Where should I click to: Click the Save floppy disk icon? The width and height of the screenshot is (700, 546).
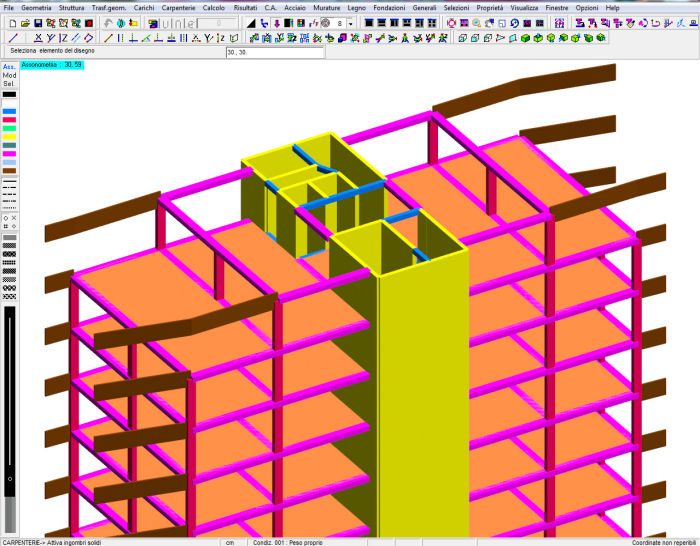tap(37, 22)
